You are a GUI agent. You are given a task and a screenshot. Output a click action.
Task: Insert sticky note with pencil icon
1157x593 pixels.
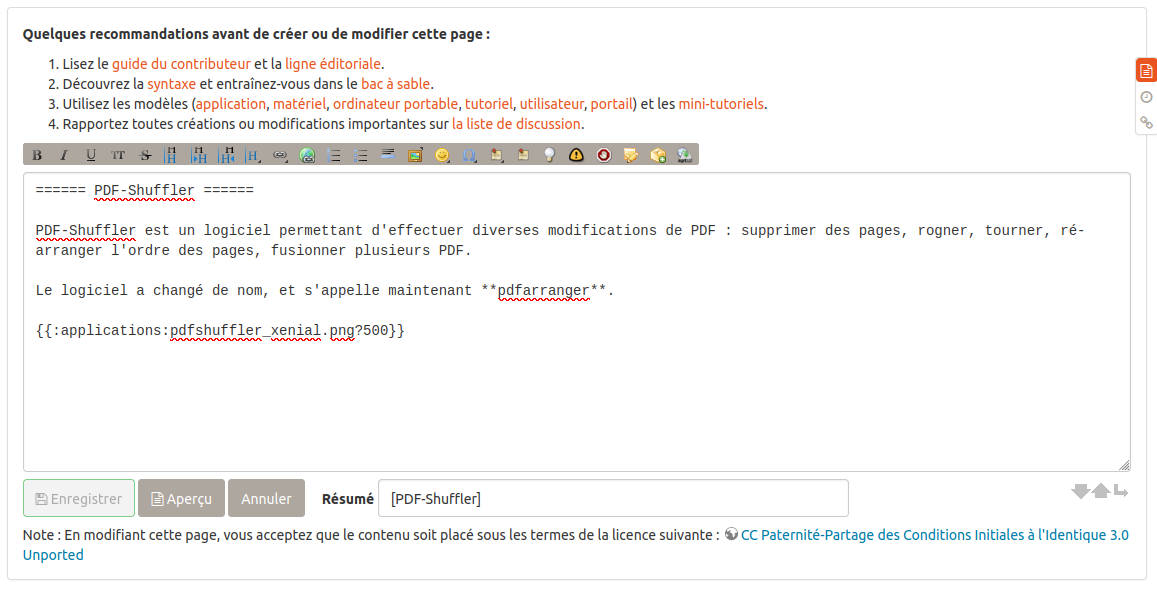(631, 155)
